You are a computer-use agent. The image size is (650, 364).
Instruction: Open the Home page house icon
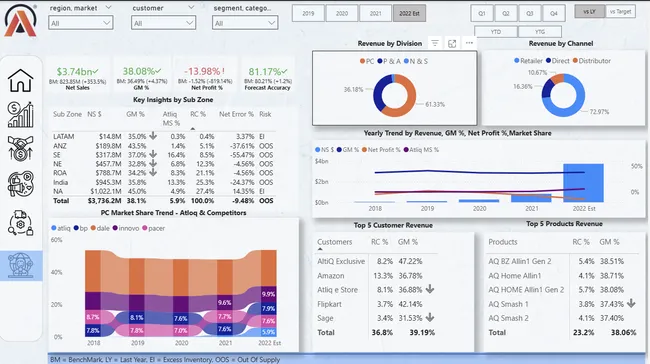pyautogui.click(x=20, y=80)
